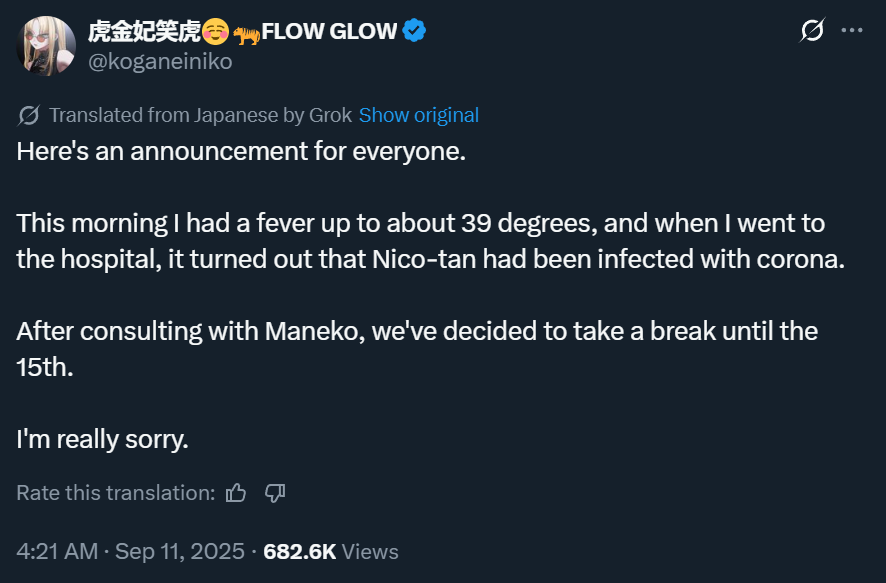Rate the translation with thumbs down

click(x=275, y=492)
